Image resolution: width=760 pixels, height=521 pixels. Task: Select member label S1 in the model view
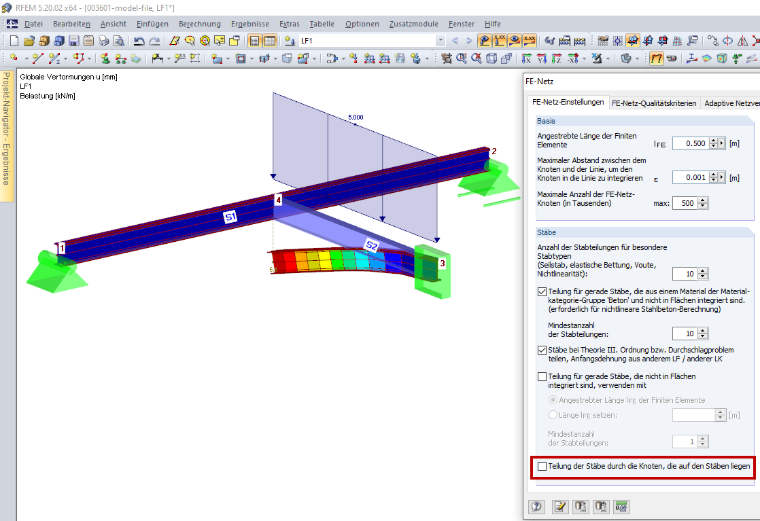tap(230, 217)
